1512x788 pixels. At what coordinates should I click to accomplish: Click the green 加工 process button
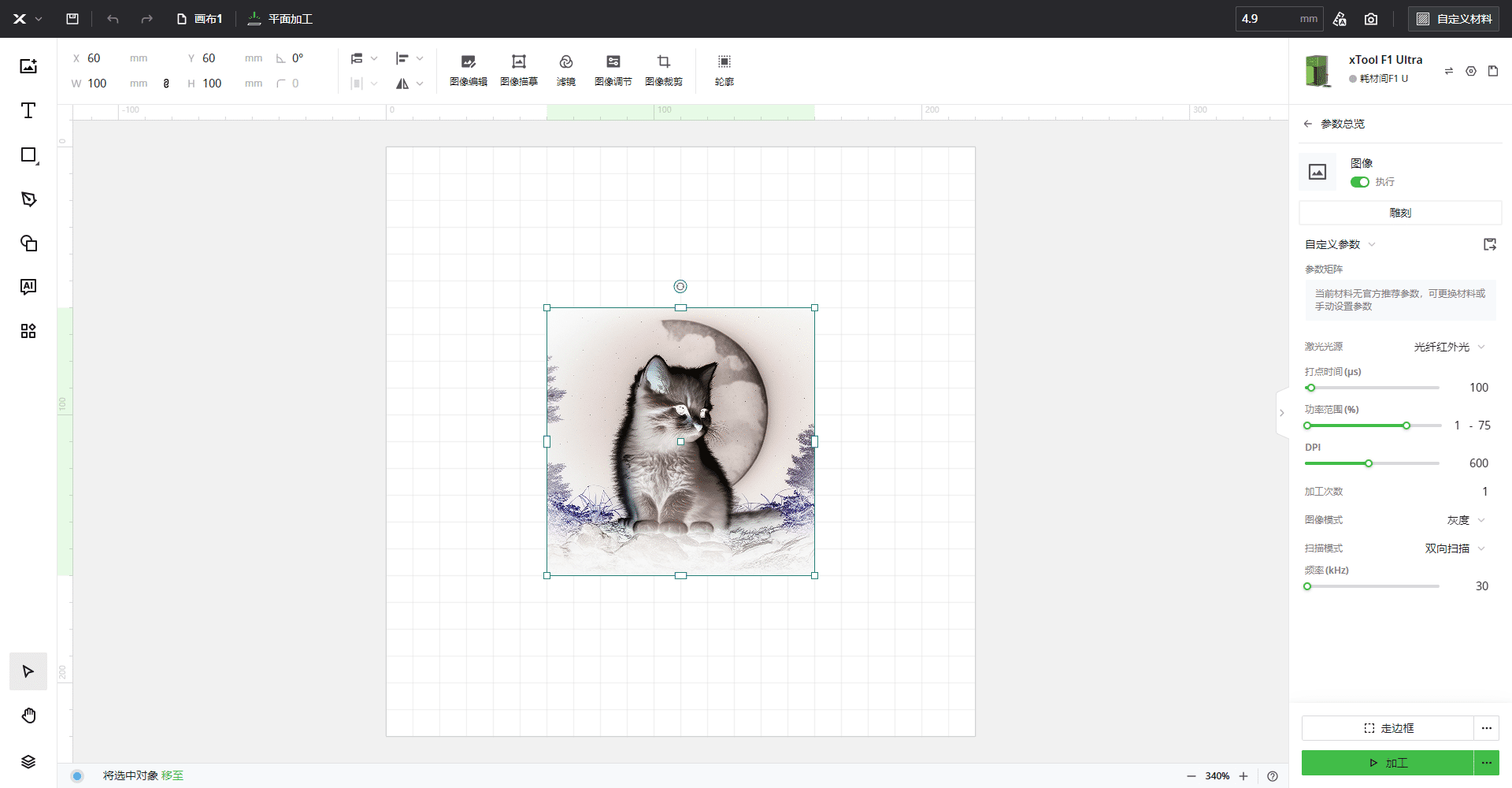(x=1388, y=763)
